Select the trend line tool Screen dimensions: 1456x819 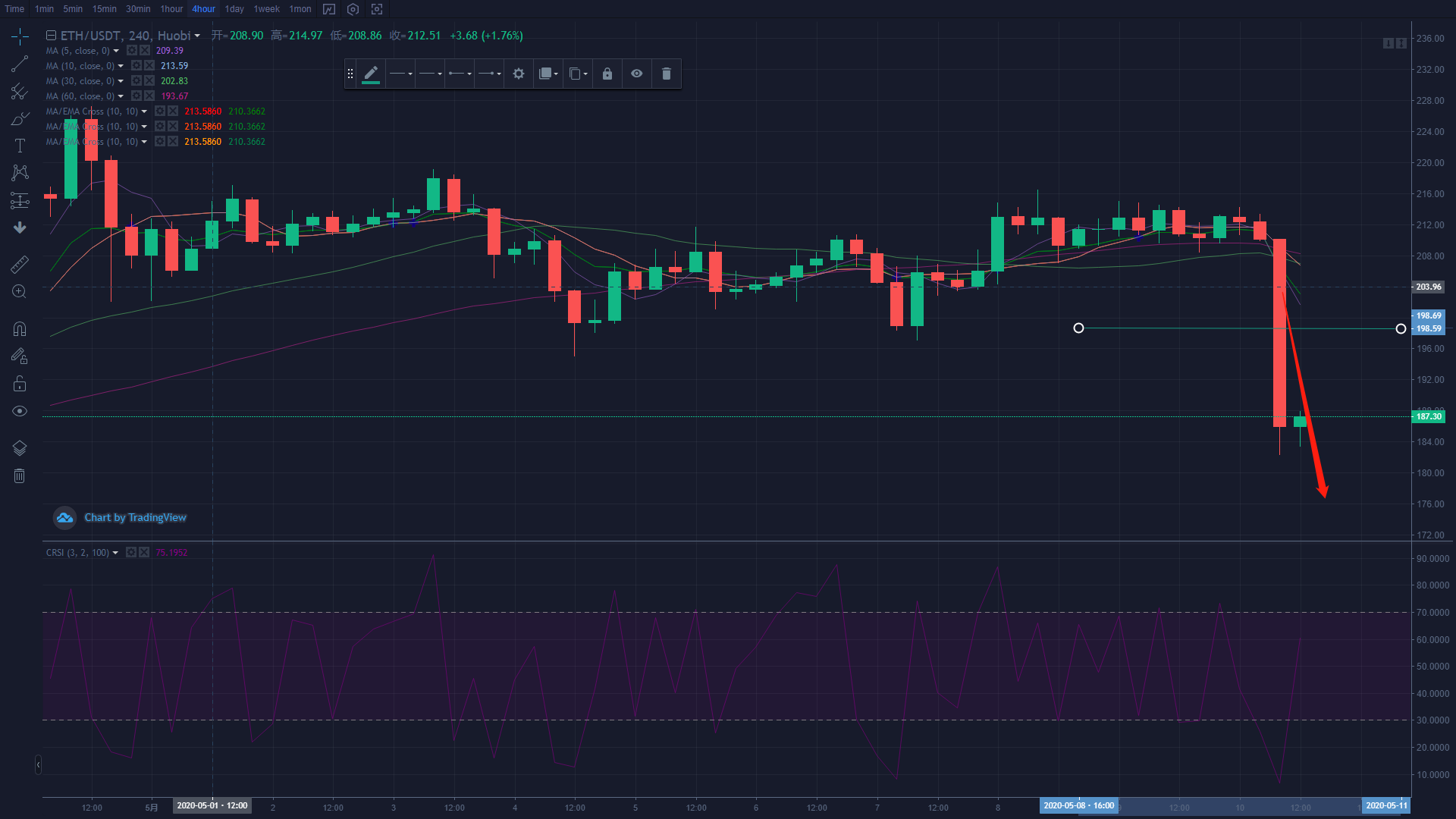[x=20, y=64]
